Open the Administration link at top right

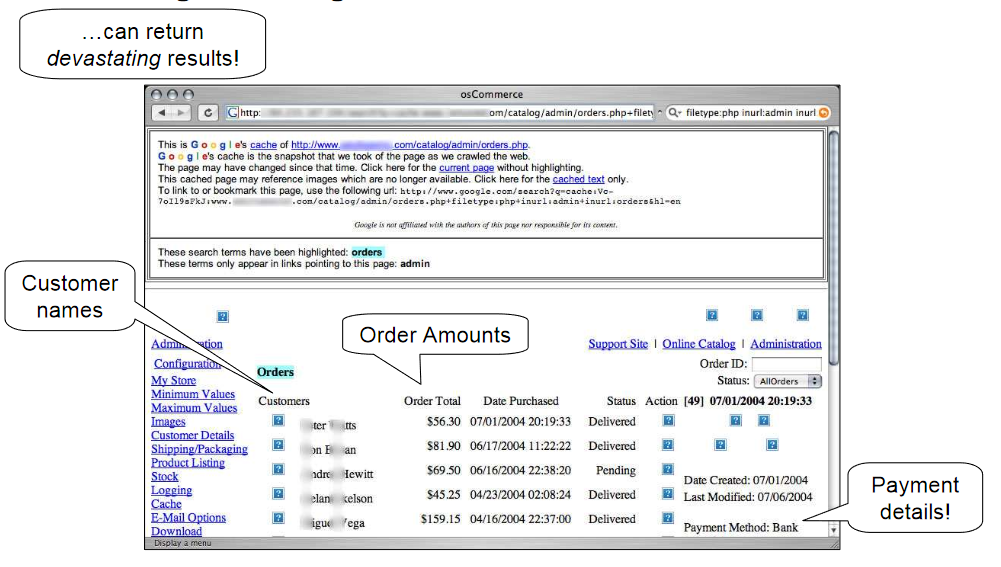click(x=786, y=344)
